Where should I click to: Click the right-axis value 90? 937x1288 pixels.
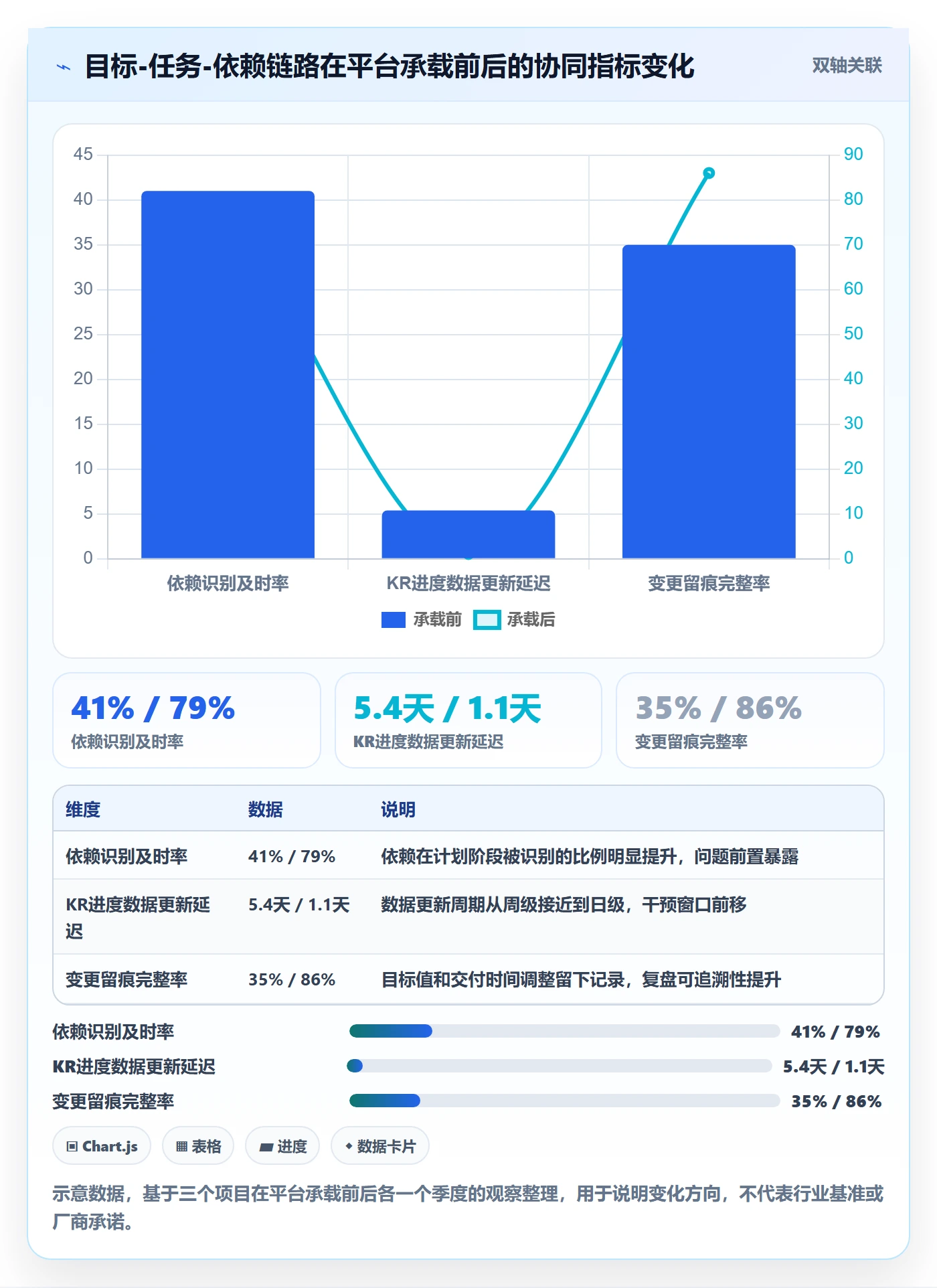pyautogui.click(x=853, y=155)
